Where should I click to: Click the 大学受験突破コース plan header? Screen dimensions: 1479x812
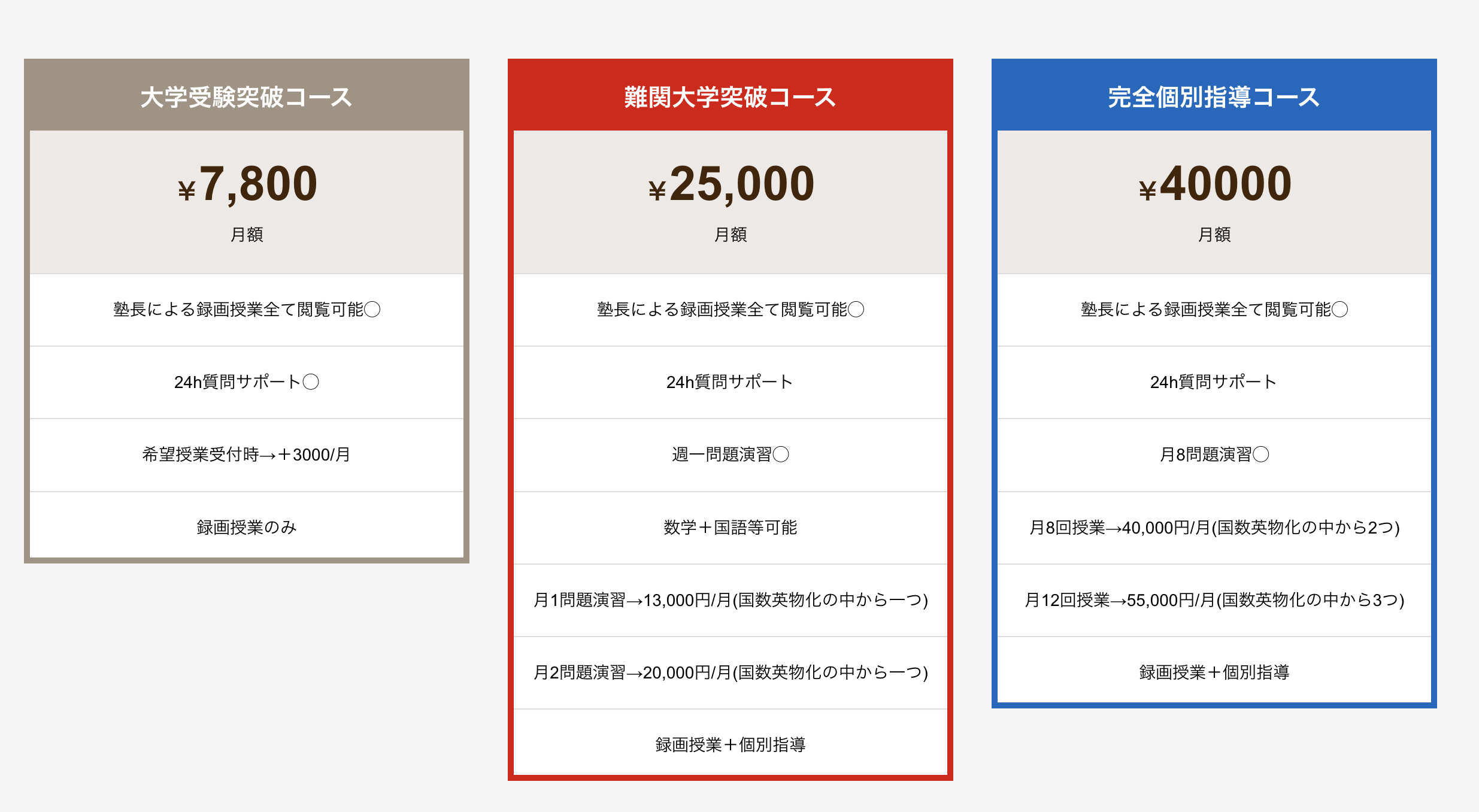(x=246, y=97)
